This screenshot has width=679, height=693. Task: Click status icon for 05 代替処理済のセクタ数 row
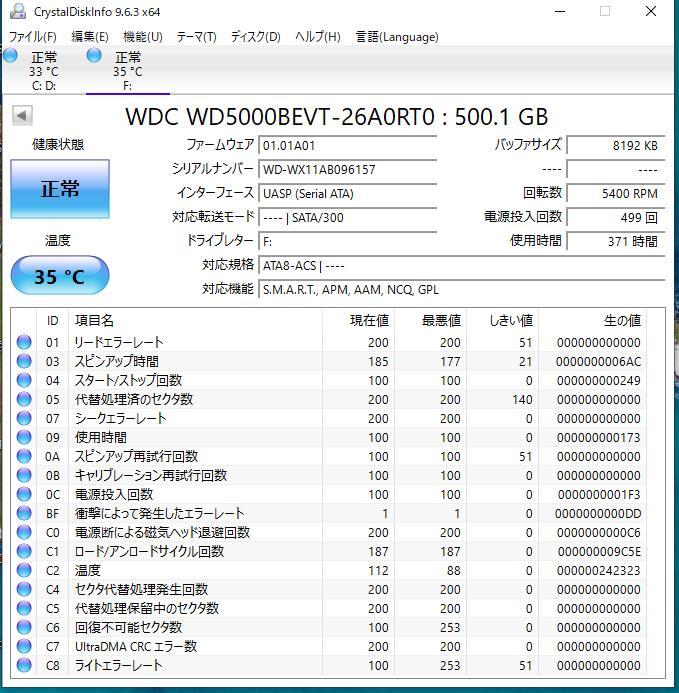coord(24,399)
